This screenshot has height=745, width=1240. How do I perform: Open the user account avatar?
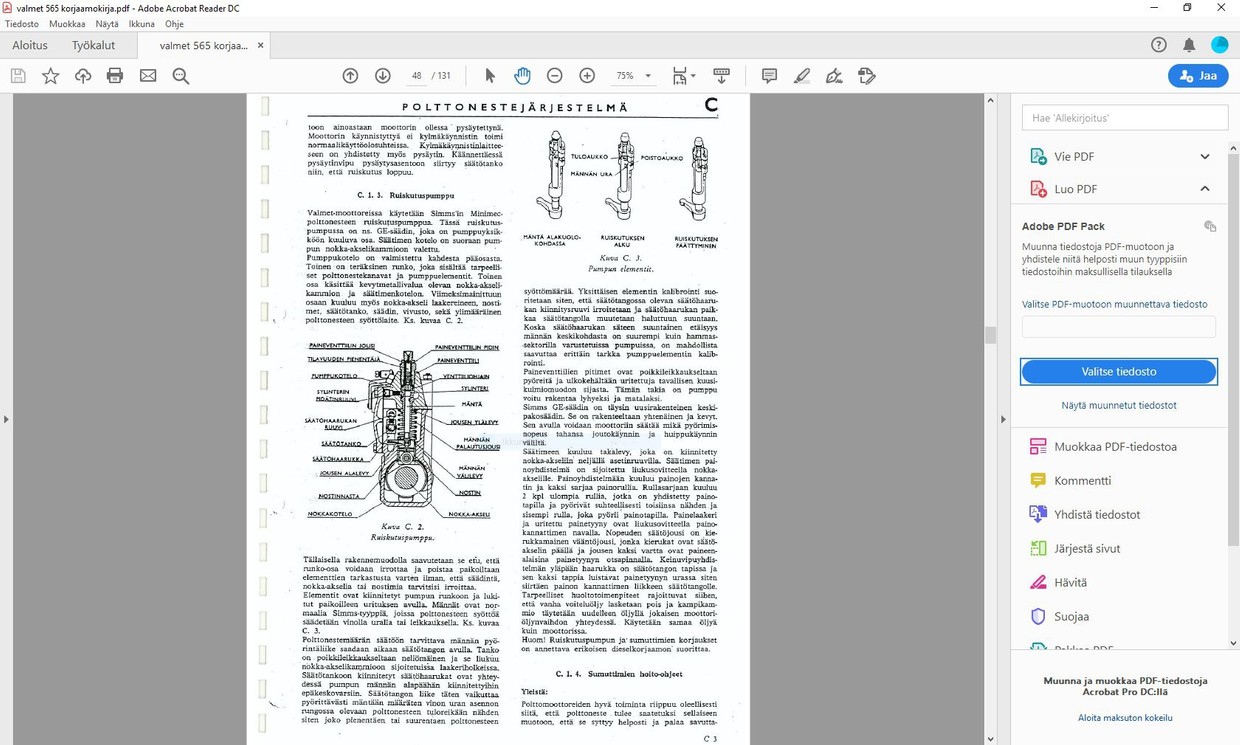(1220, 45)
